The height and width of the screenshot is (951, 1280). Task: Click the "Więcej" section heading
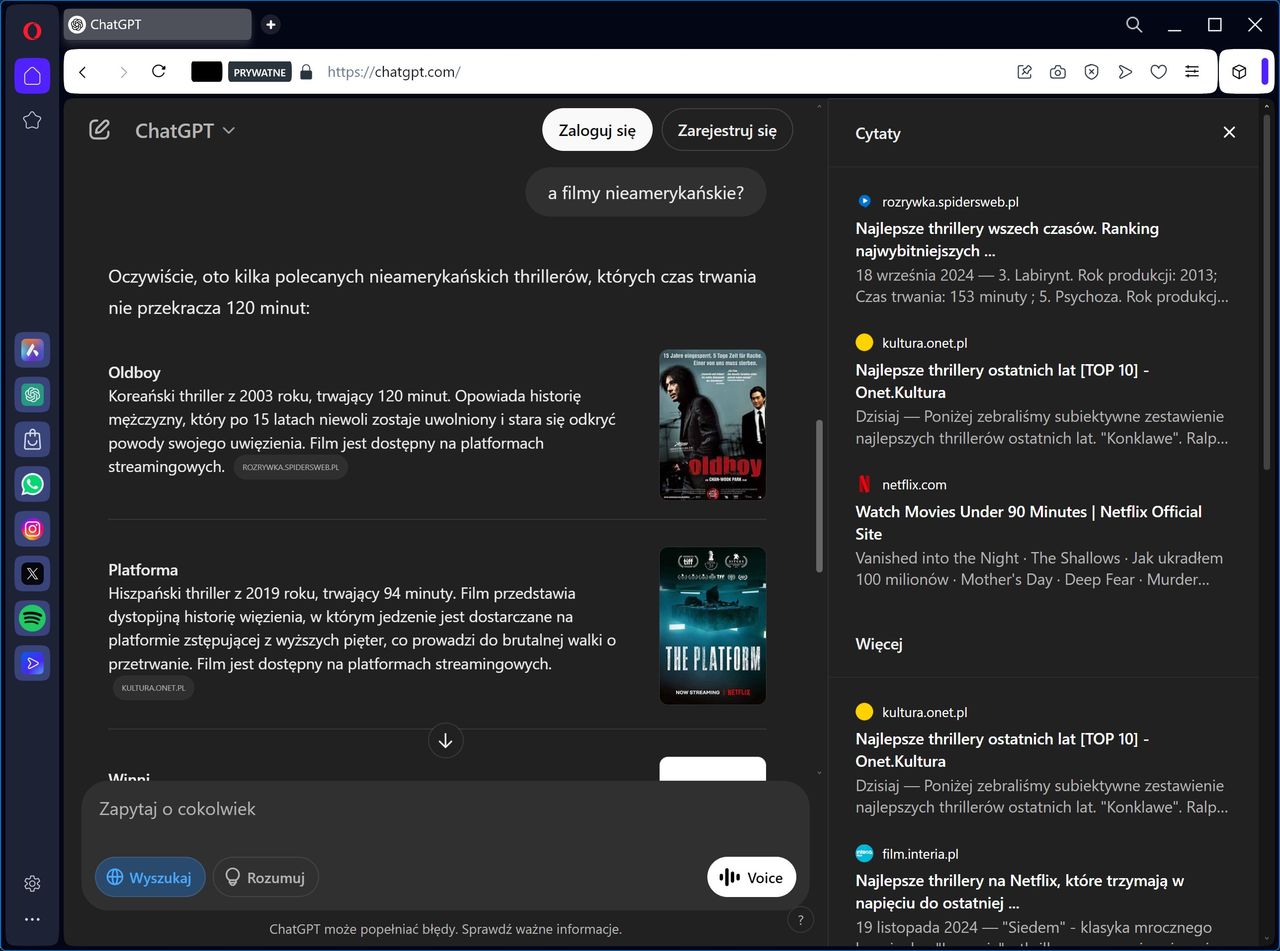(x=879, y=644)
